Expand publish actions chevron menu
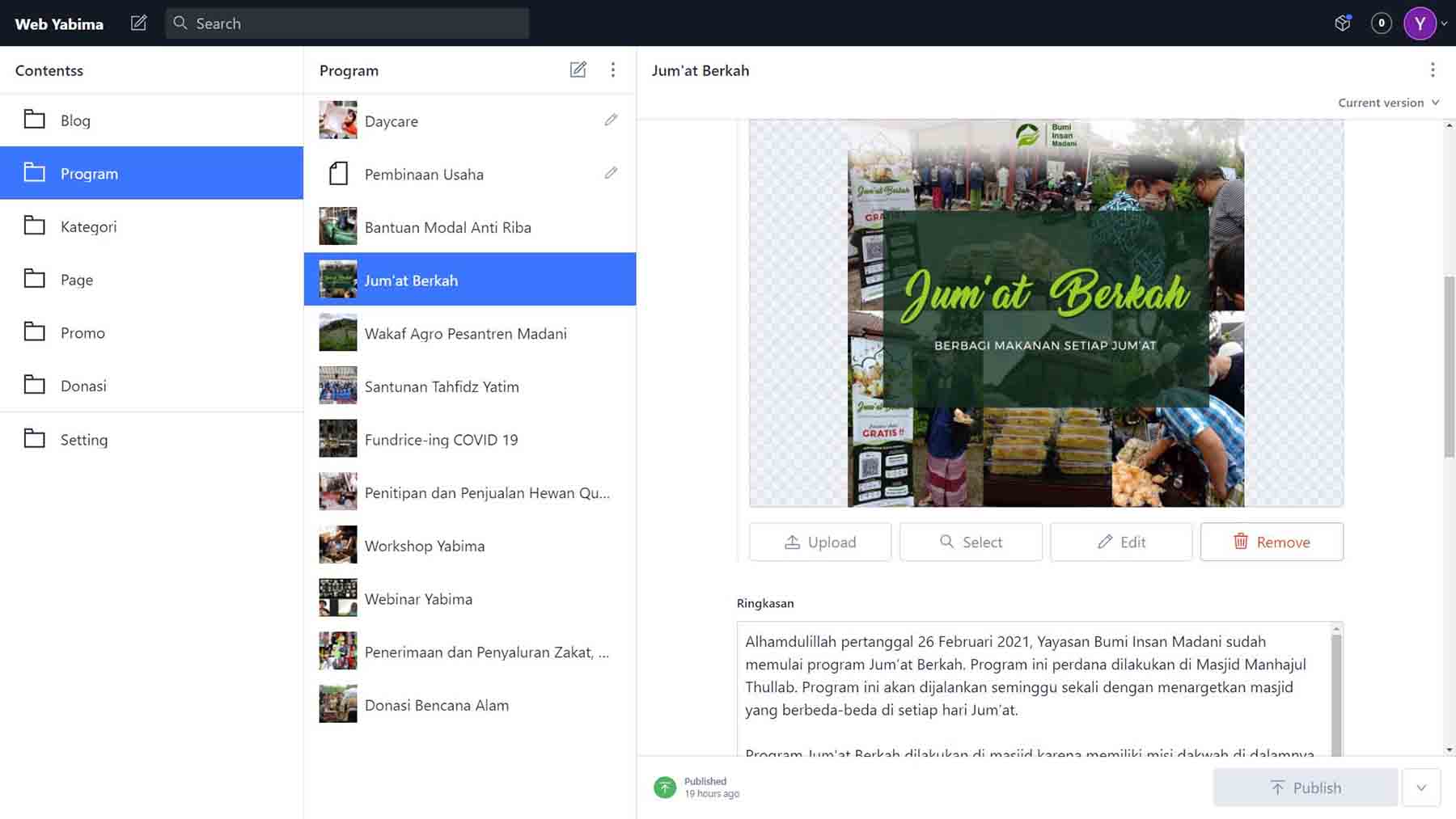This screenshot has width=1456, height=819. [x=1421, y=787]
